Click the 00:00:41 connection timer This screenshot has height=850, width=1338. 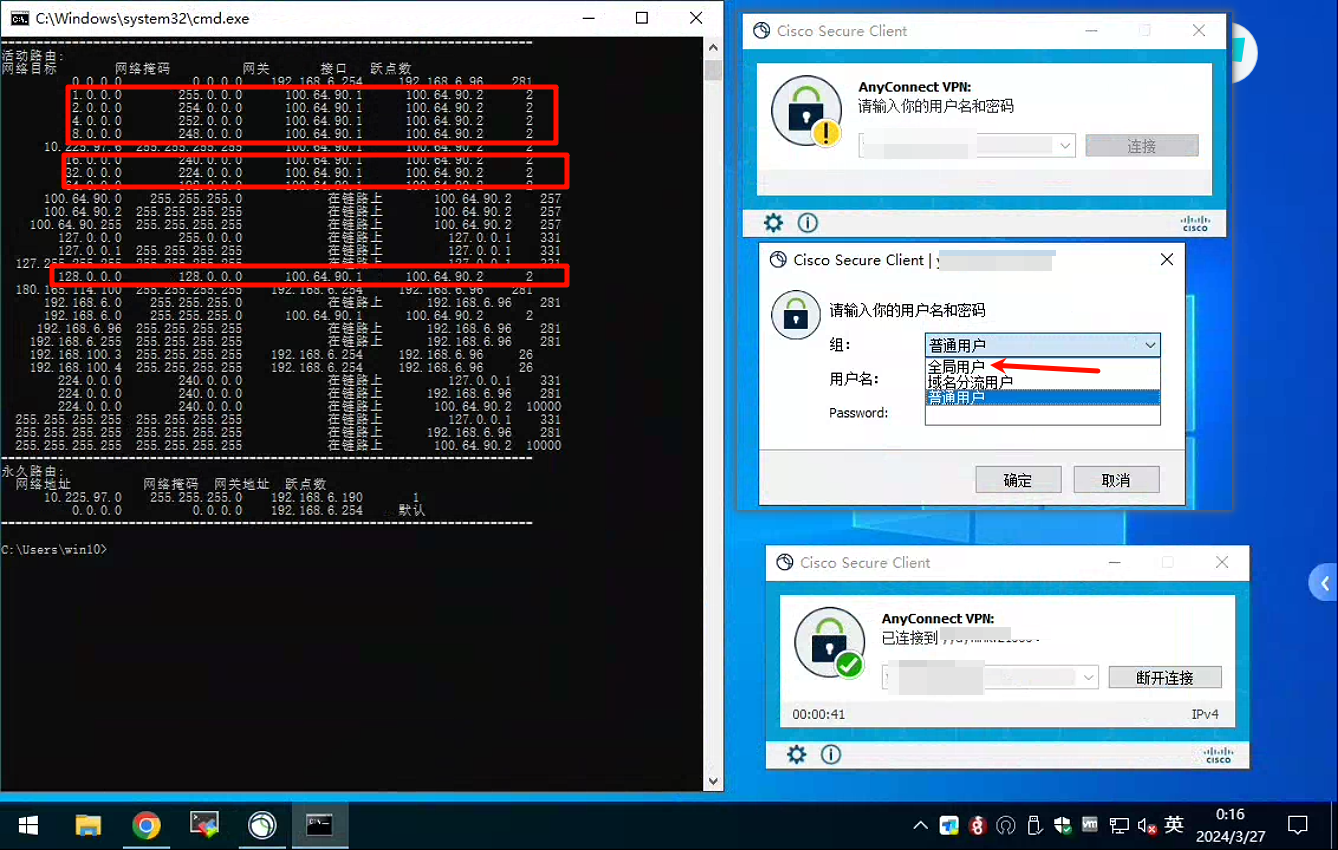click(819, 715)
